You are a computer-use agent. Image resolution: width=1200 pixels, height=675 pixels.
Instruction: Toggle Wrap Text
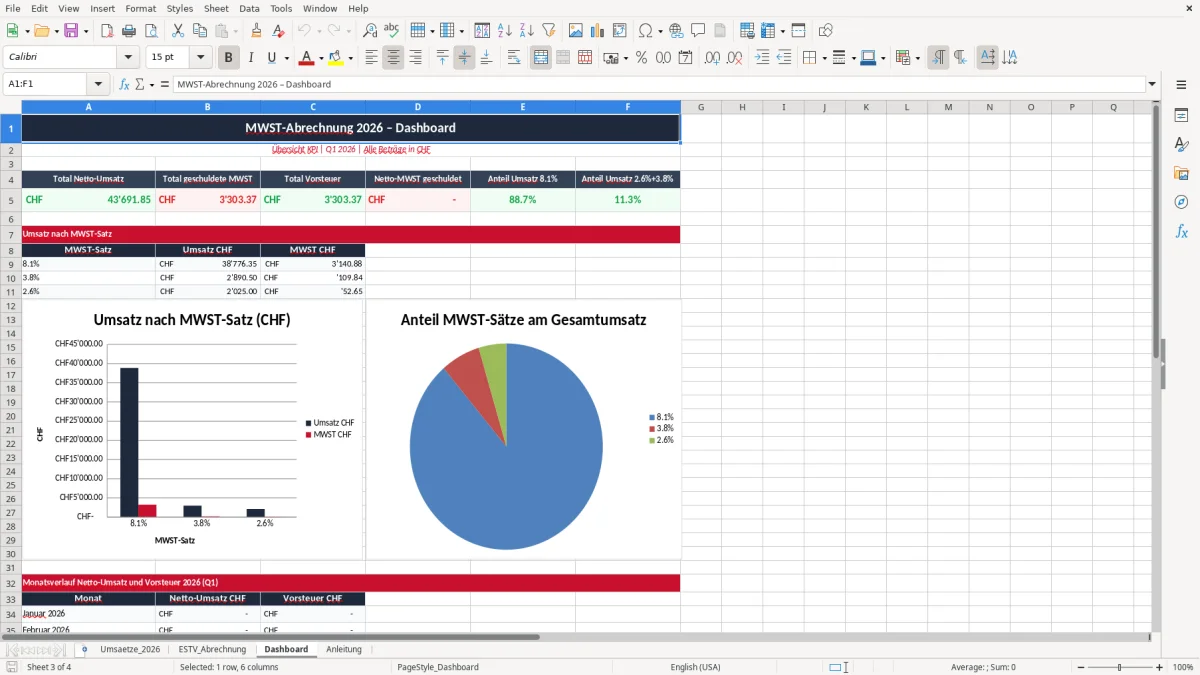pos(514,58)
